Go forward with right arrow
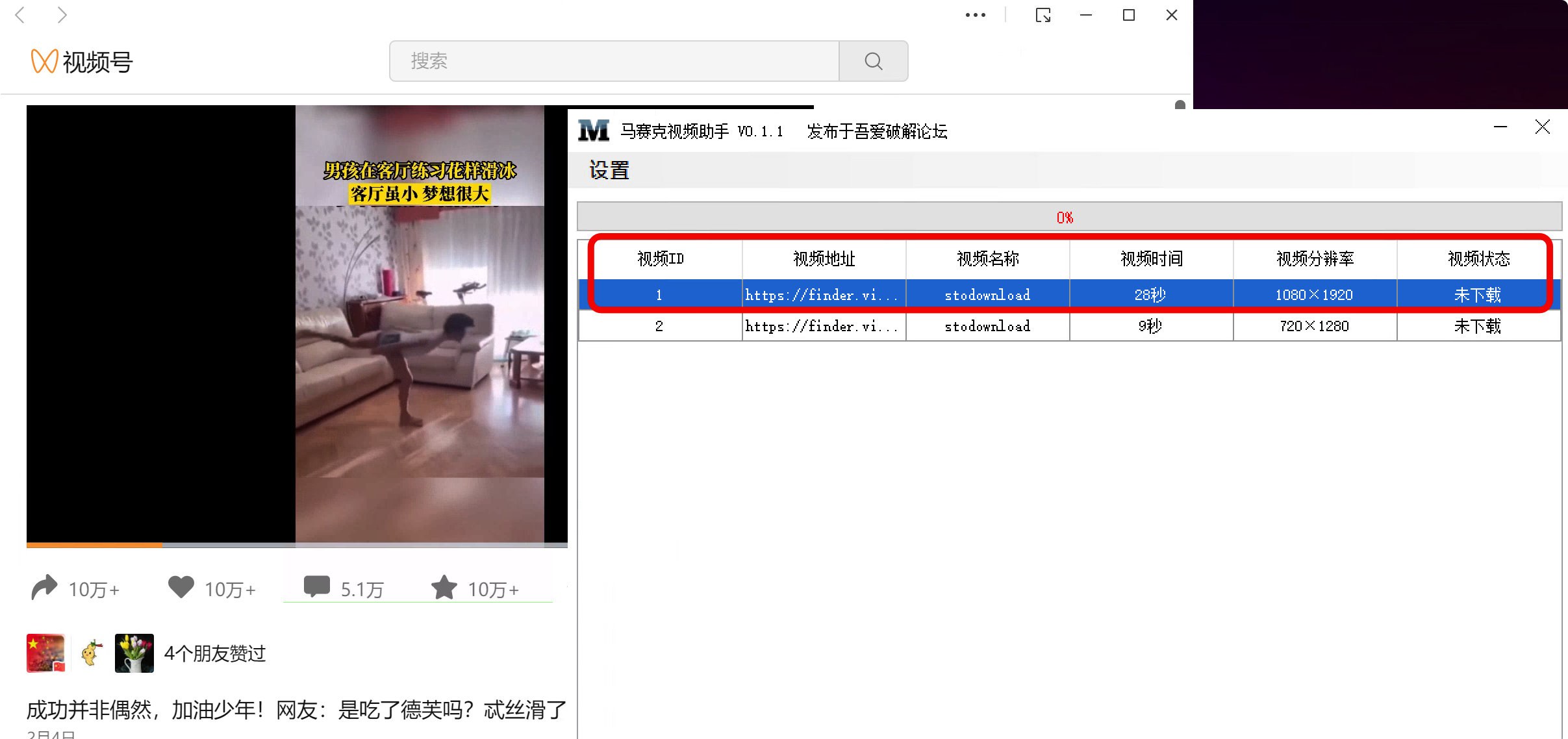Image resolution: width=1568 pixels, height=739 pixels. pyautogui.click(x=62, y=15)
